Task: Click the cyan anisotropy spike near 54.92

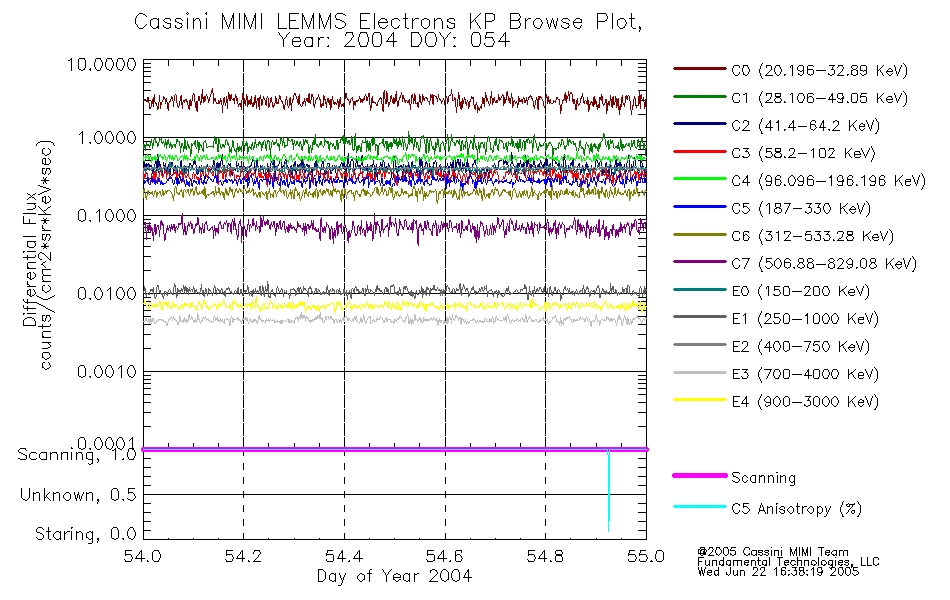Action: (608, 491)
